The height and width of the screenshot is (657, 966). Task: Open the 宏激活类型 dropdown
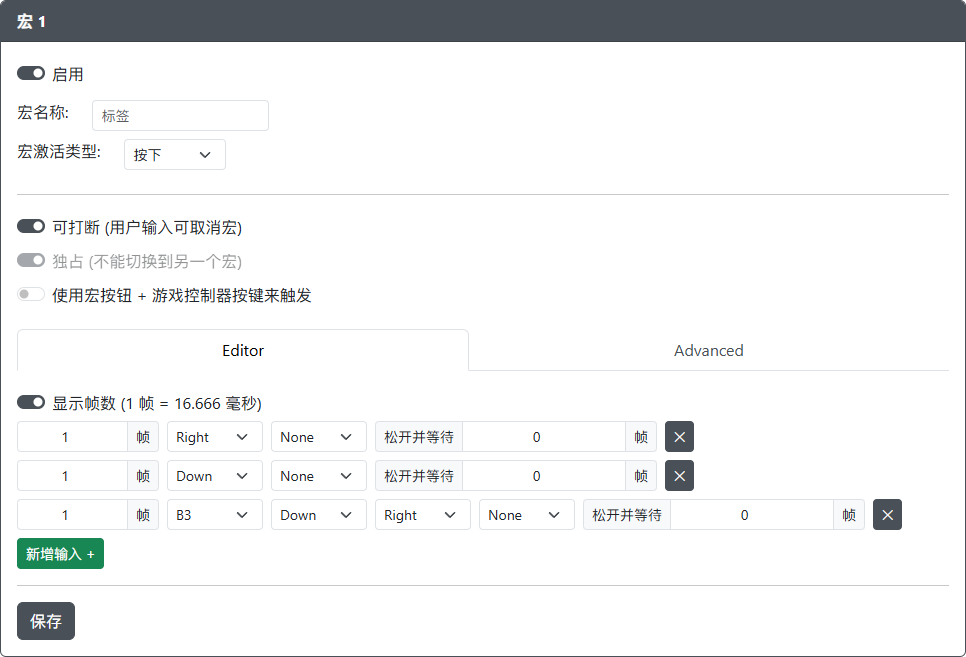(174, 155)
